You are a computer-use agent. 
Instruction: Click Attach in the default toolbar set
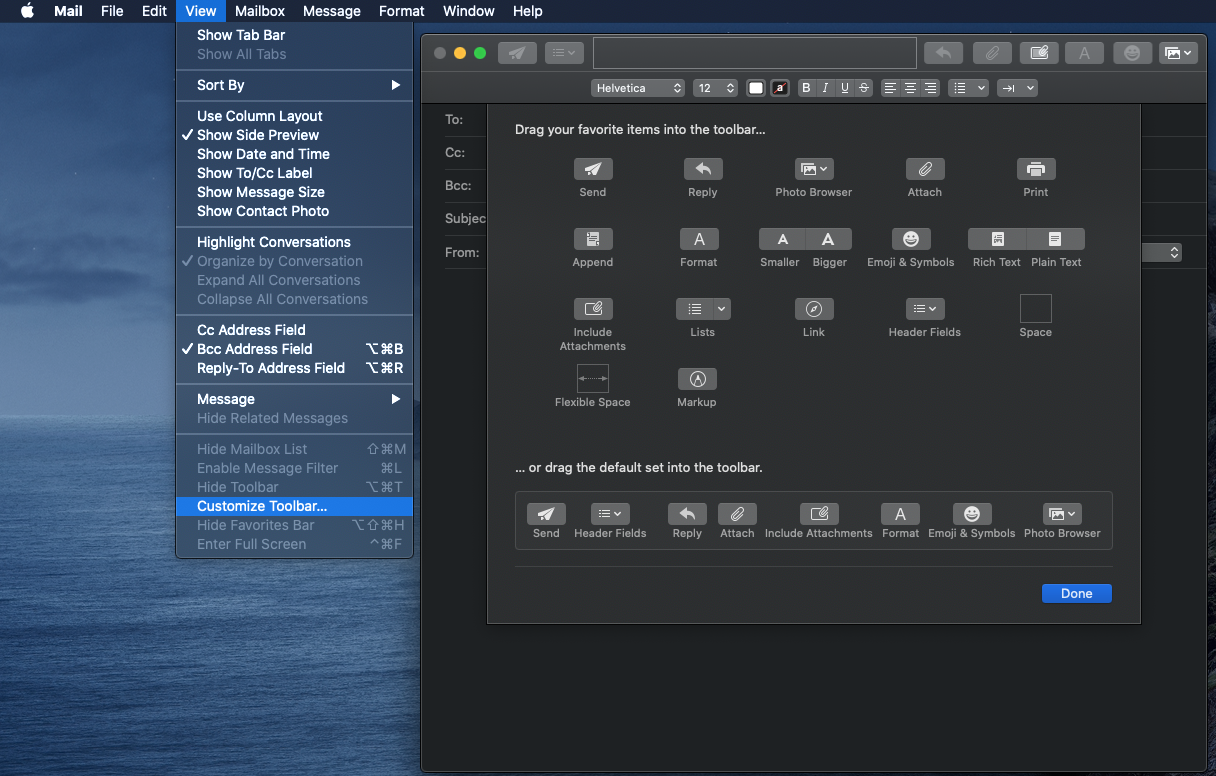pos(737,514)
